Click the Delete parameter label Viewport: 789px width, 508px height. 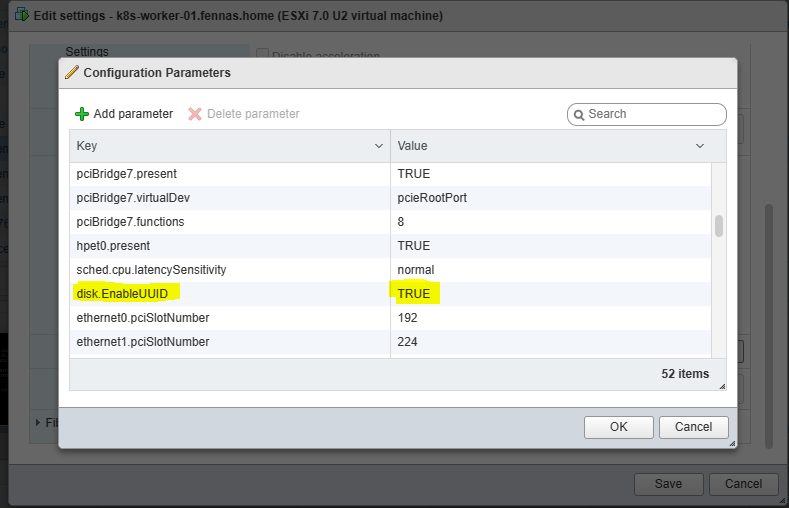253,114
